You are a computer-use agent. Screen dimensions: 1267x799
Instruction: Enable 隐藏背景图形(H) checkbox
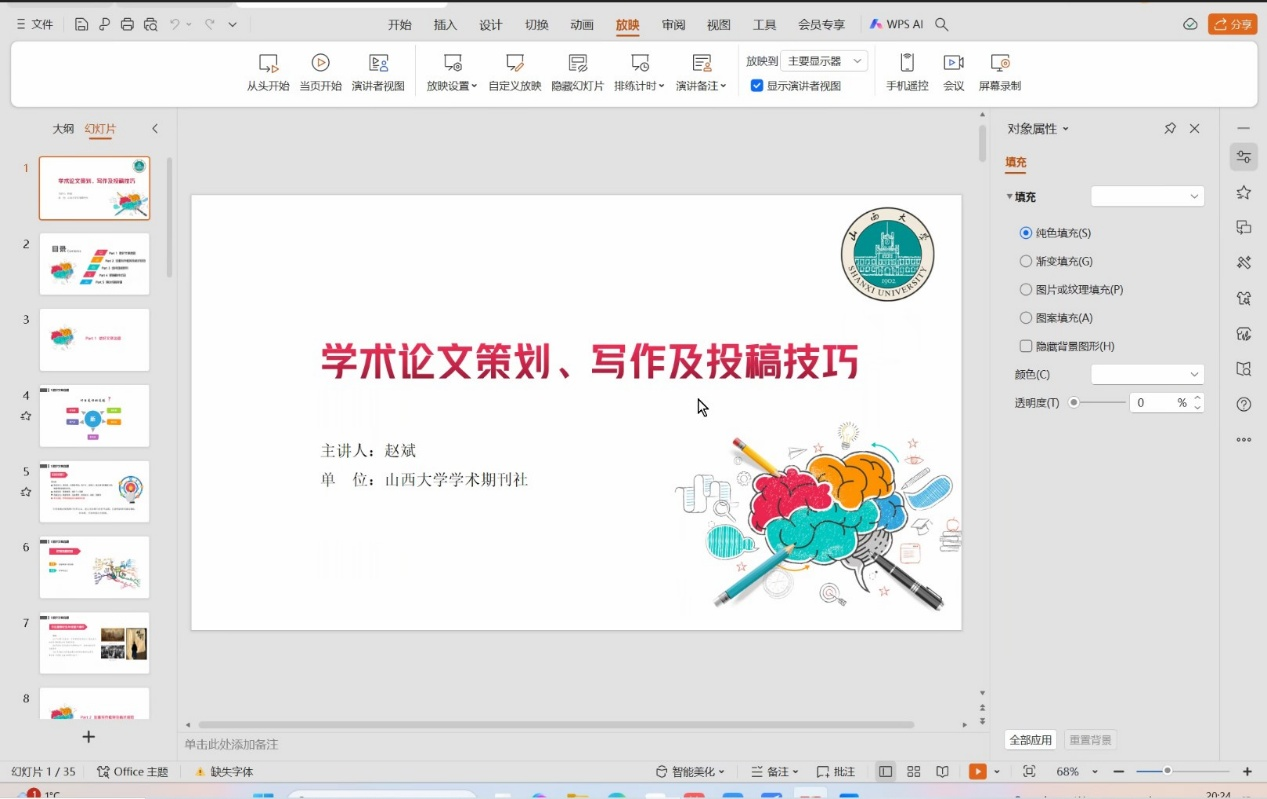tap(1026, 346)
